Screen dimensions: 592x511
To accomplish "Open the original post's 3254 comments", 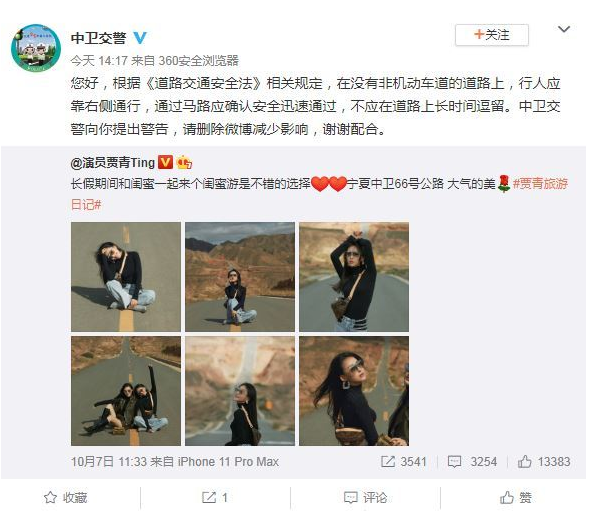I will pos(472,462).
